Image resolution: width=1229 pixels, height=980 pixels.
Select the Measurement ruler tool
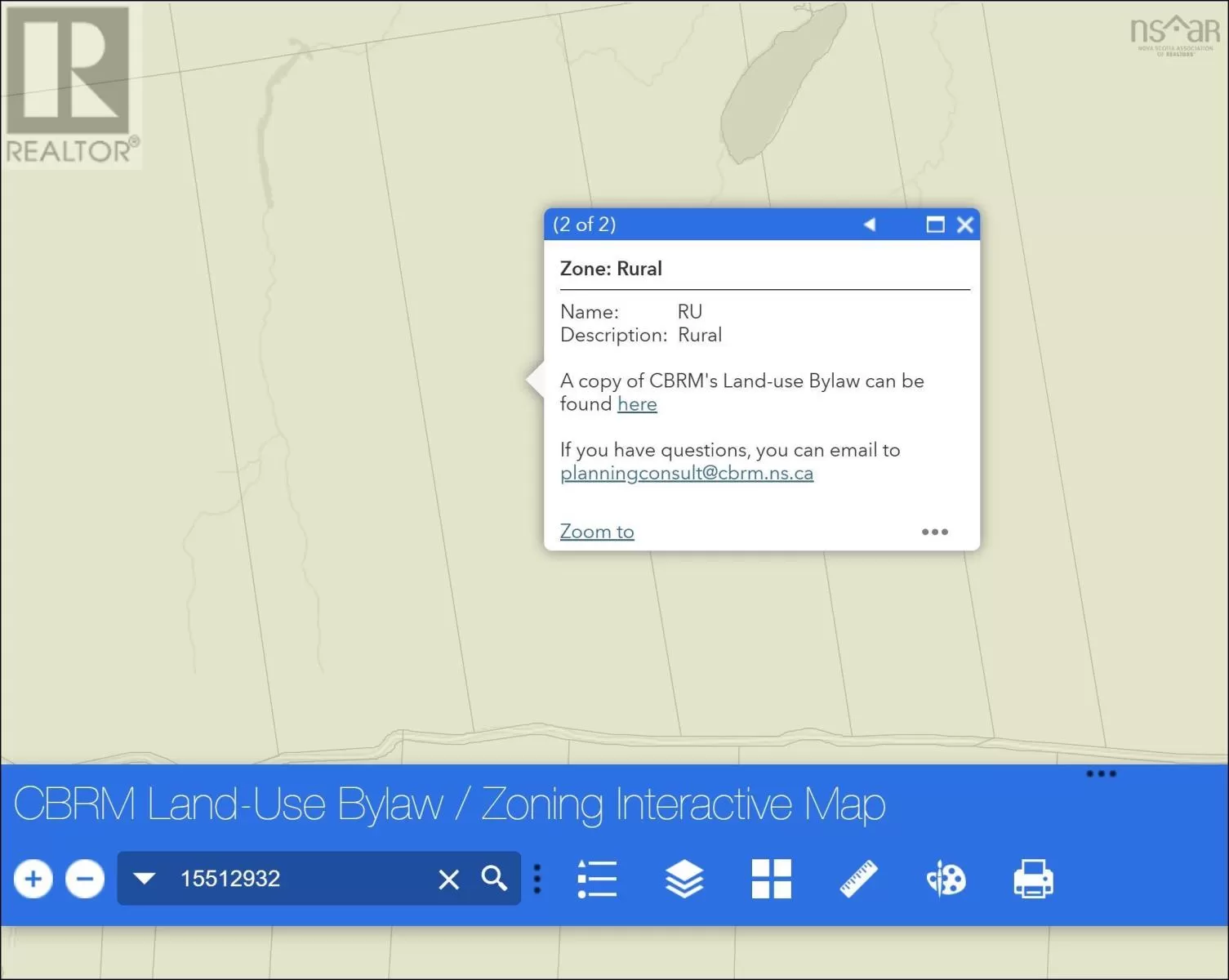click(x=858, y=880)
